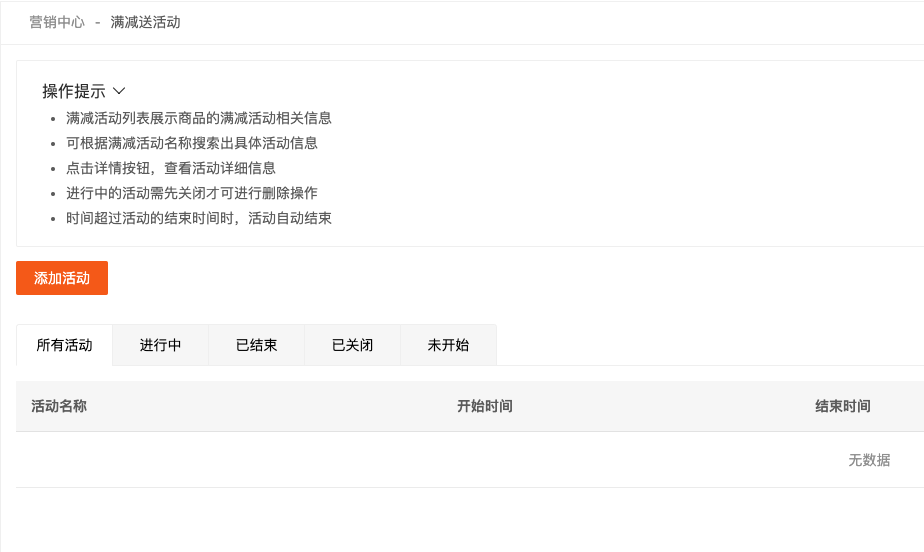Click the 无数据 empty table text
Screen dimensions: 924x552
[x=869, y=460]
